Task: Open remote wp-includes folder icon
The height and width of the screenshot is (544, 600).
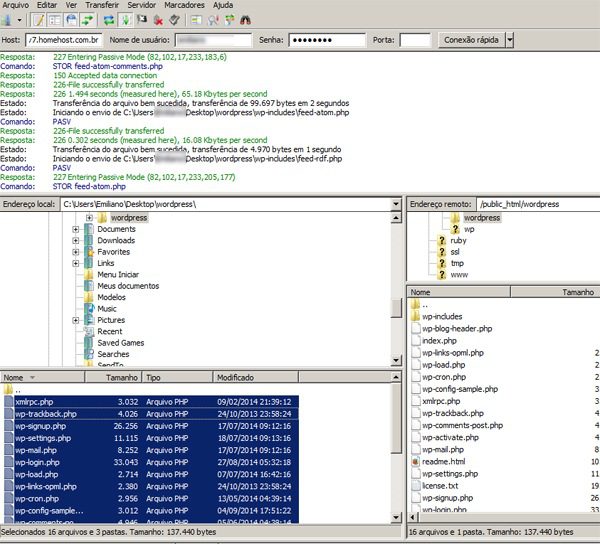Action: click(x=415, y=316)
